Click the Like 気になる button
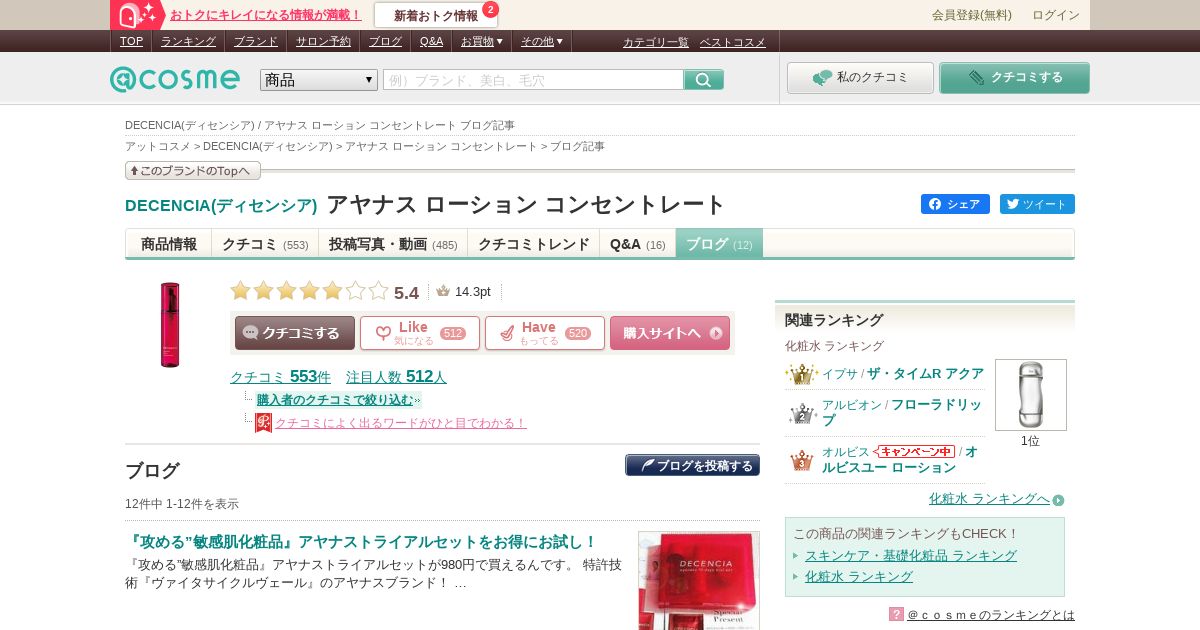Screen dimensions: 1200x630 point(420,333)
